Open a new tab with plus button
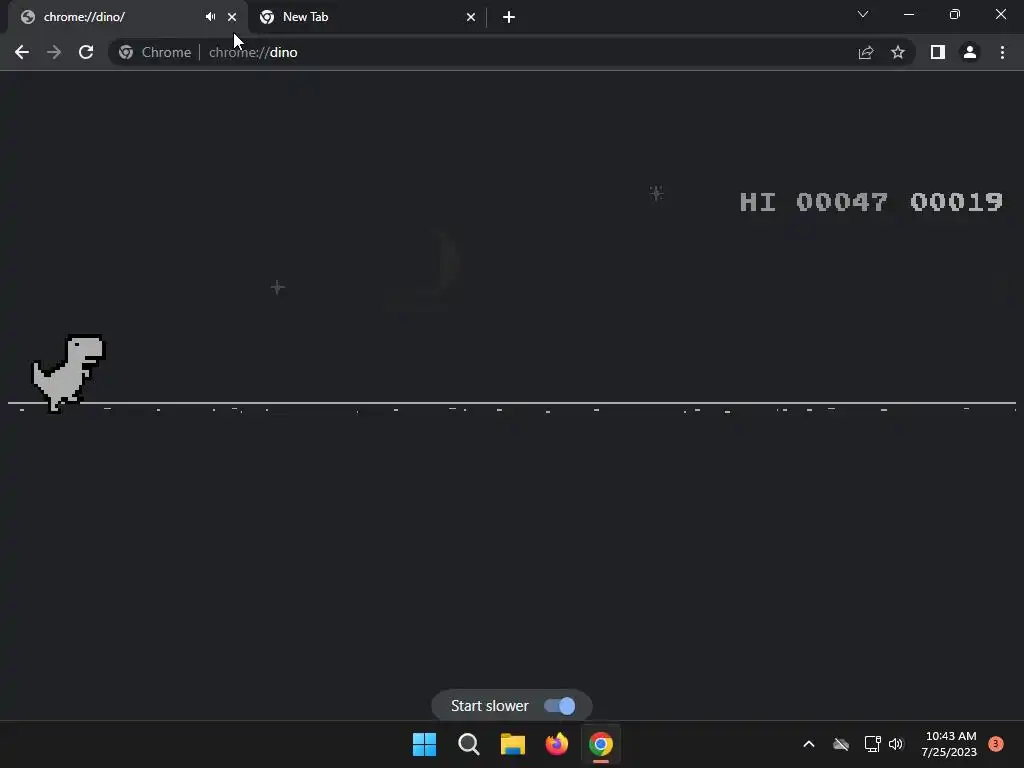1024x768 pixels. coord(509,17)
